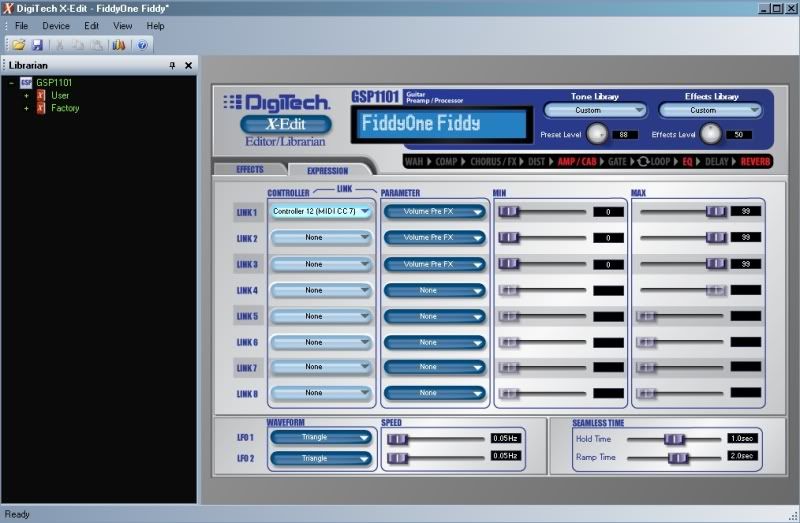Toggle DIST in the signal chain

(x=536, y=162)
